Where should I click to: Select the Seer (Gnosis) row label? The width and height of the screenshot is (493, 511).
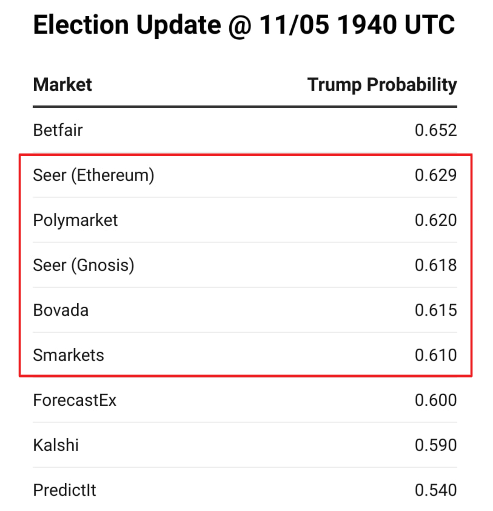[x=84, y=265]
